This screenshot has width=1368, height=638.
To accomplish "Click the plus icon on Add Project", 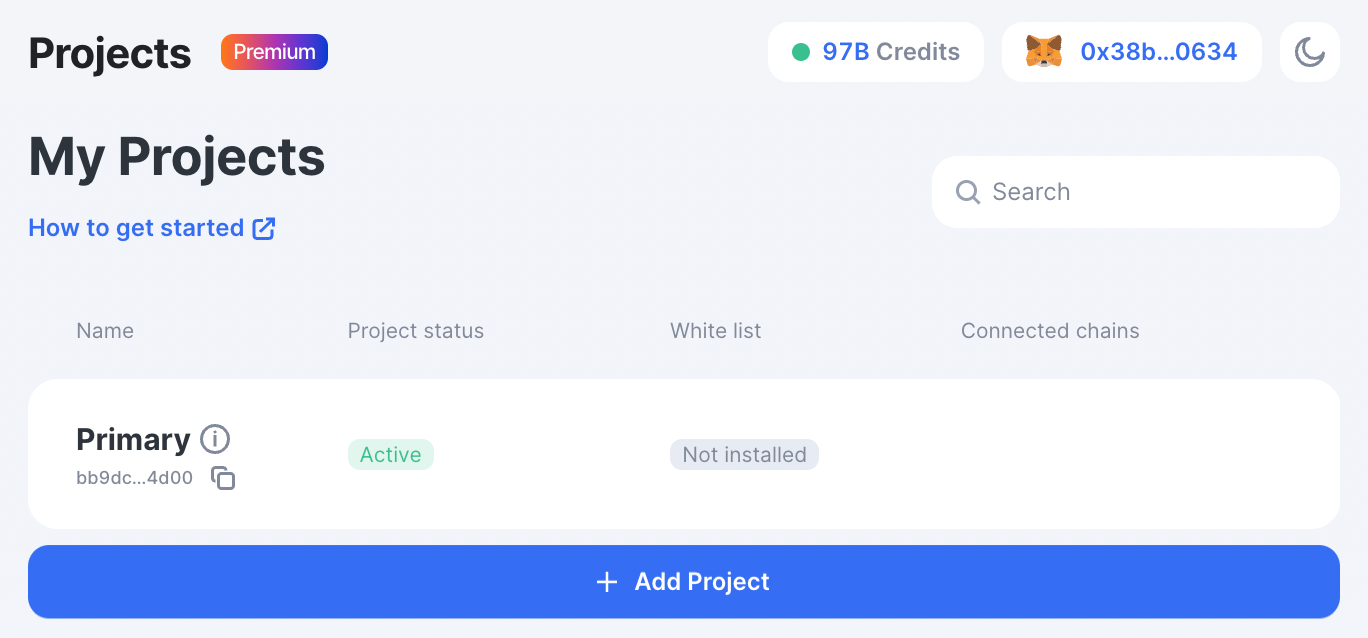I will [x=607, y=582].
